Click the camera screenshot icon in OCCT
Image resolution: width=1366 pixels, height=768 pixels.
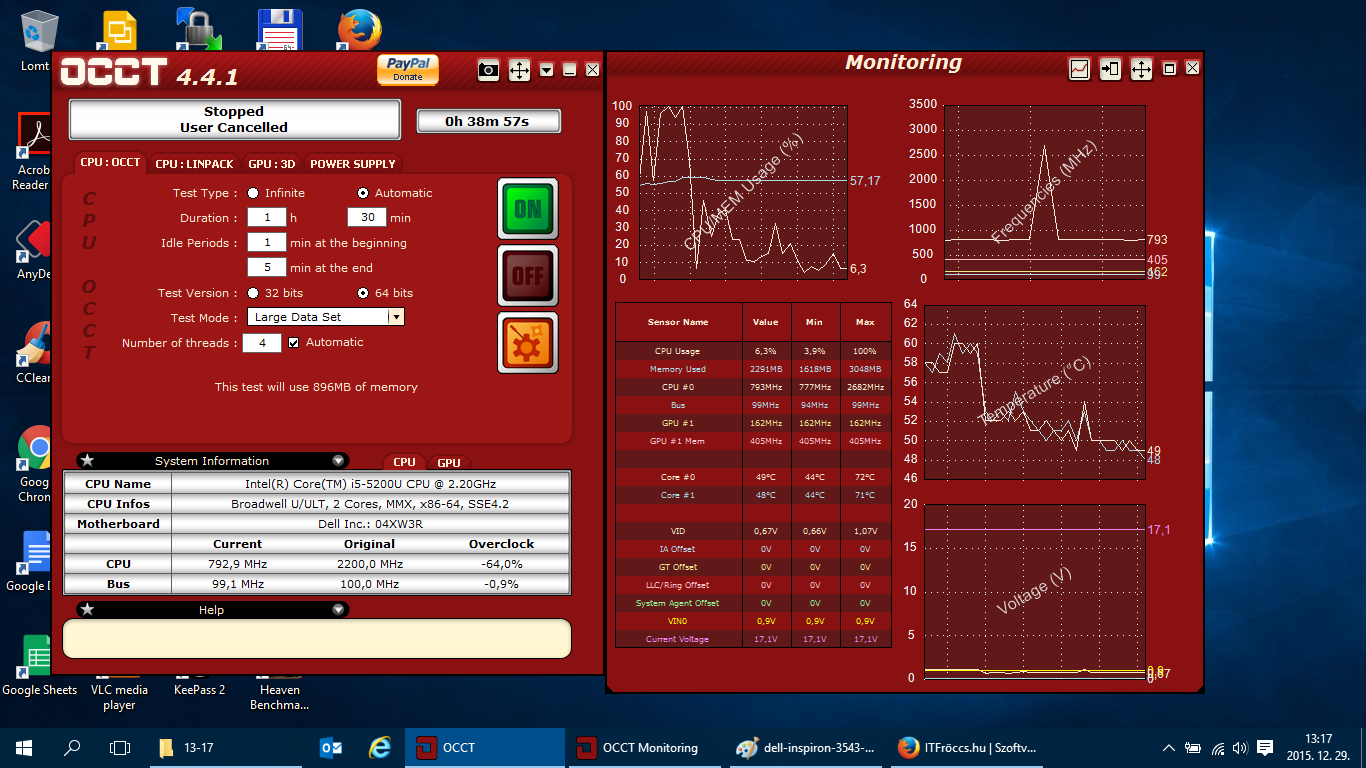pyautogui.click(x=488, y=70)
